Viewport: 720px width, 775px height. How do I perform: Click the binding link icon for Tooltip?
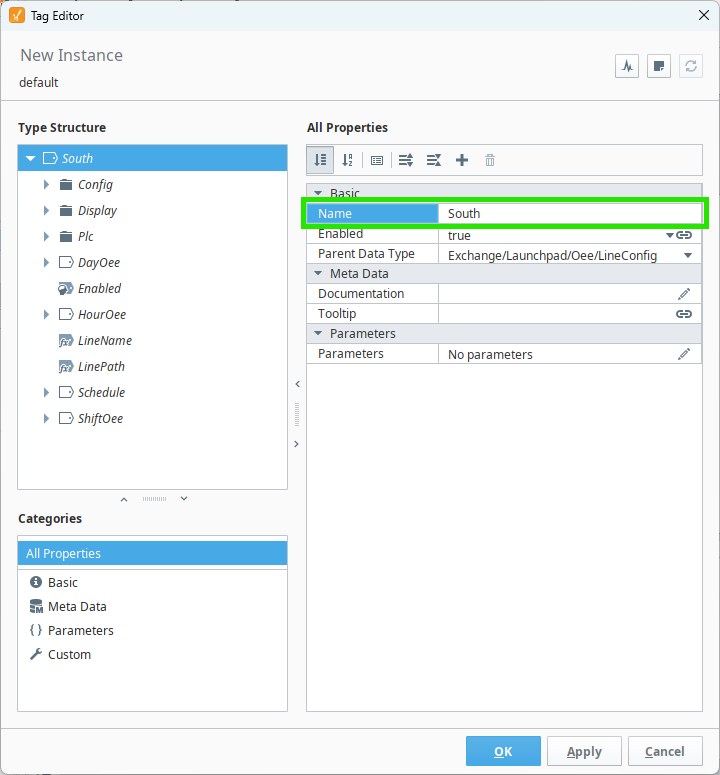(x=684, y=314)
